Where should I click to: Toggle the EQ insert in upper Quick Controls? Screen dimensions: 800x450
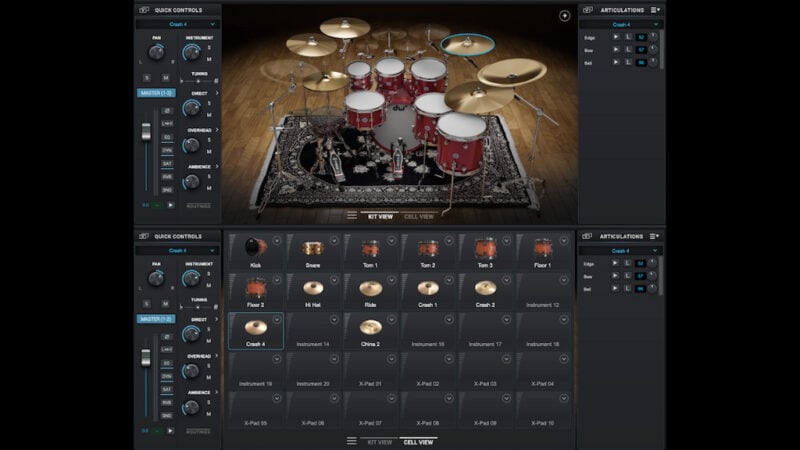pyautogui.click(x=167, y=137)
